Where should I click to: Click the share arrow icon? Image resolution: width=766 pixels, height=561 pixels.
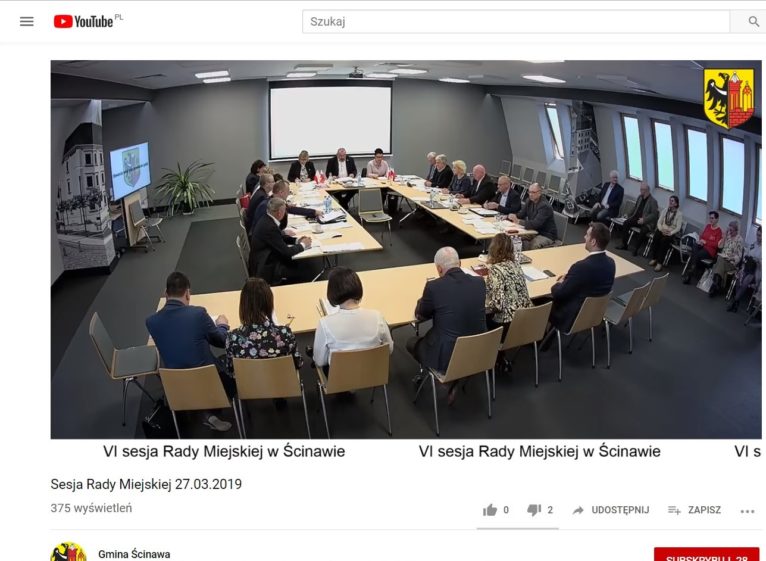[x=578, y=510]
